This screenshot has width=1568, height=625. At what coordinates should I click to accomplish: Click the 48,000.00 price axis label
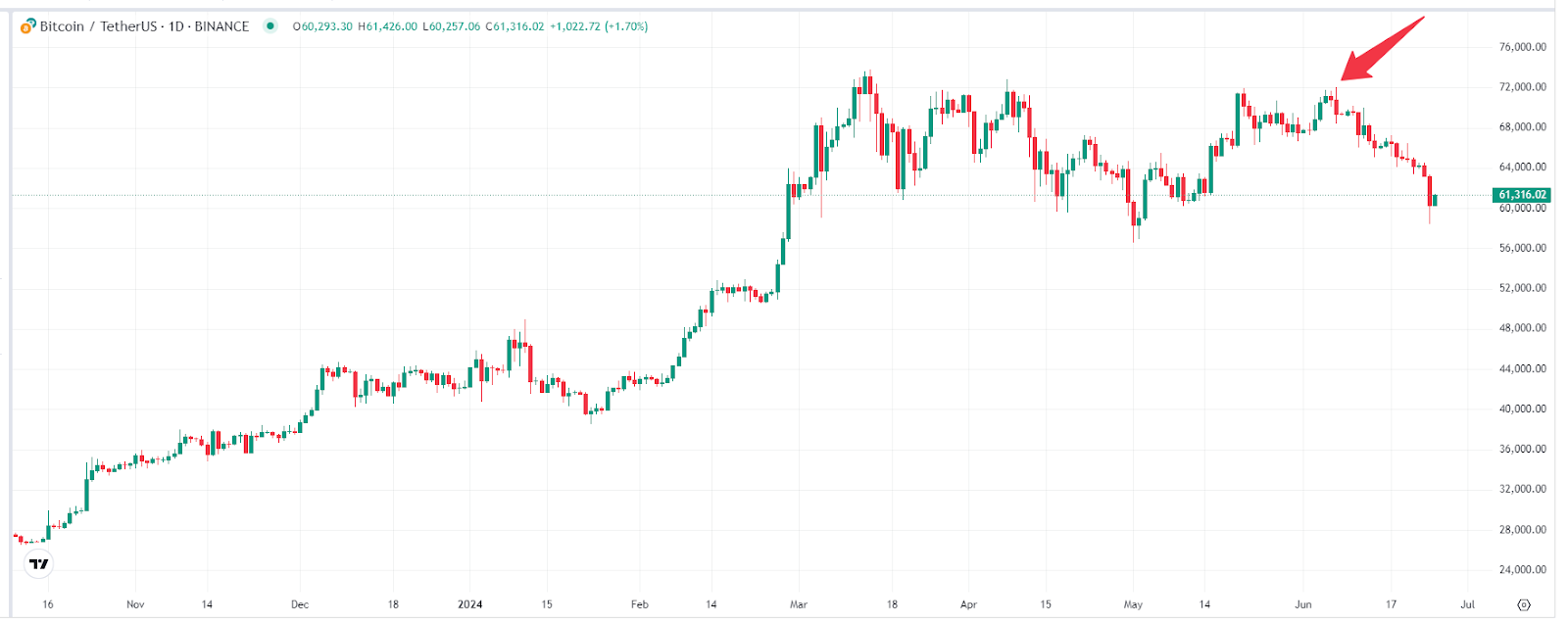click(x=1522, y=328)
